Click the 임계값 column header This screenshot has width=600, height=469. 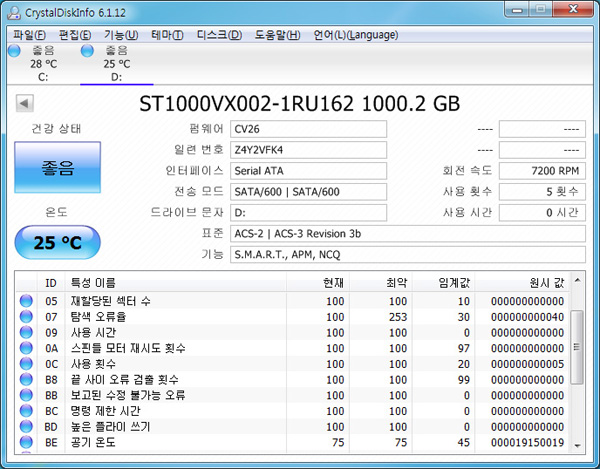[x=443, y=283]
